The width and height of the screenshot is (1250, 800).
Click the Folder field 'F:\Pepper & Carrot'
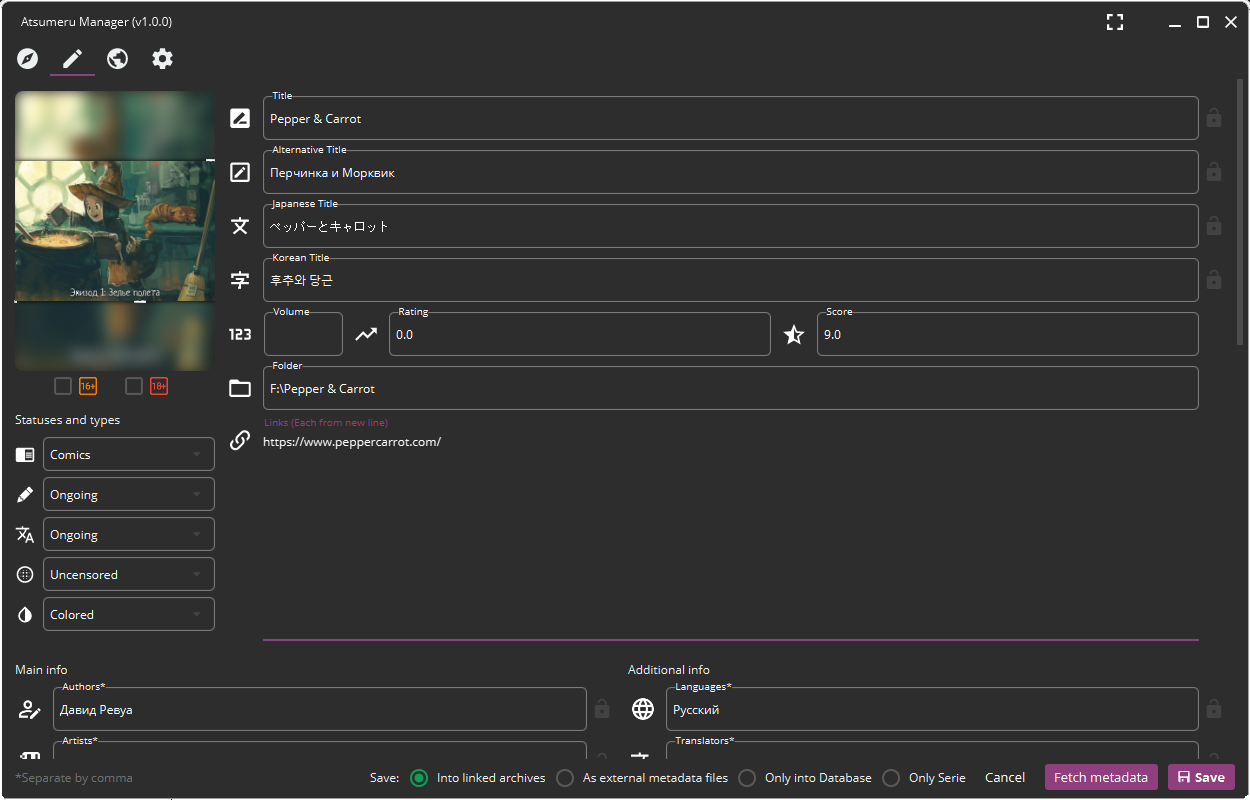[x=731, y=388]
